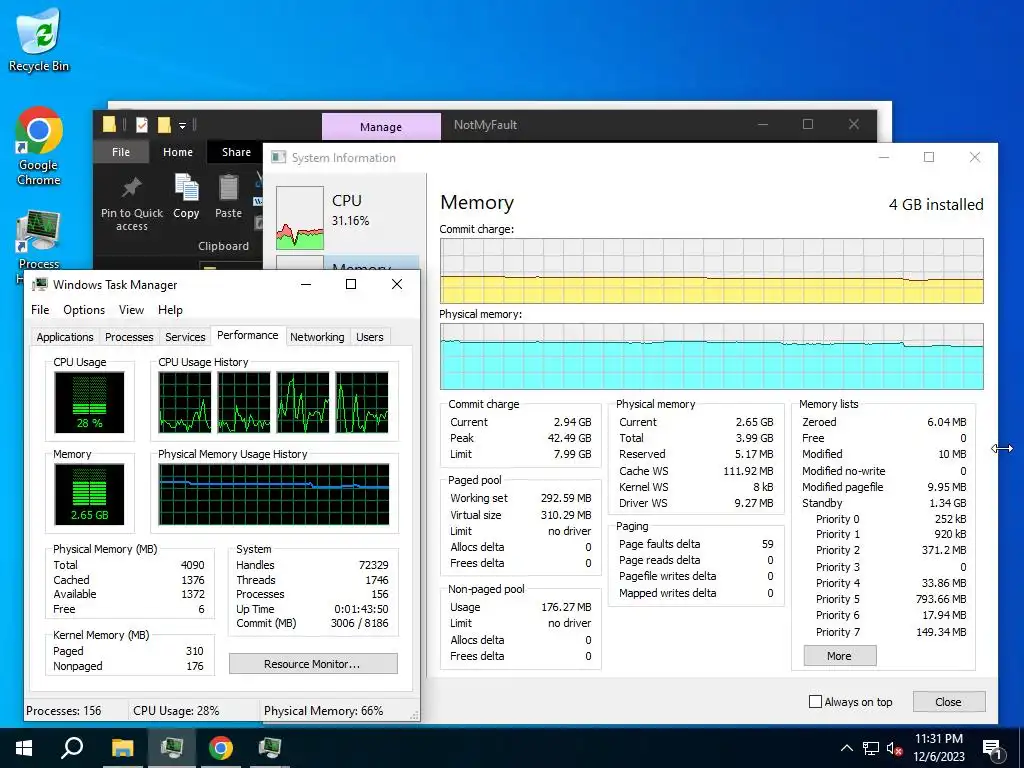Open the Options menu in Task Manager

pyautogui.click(x=84, y=310)
